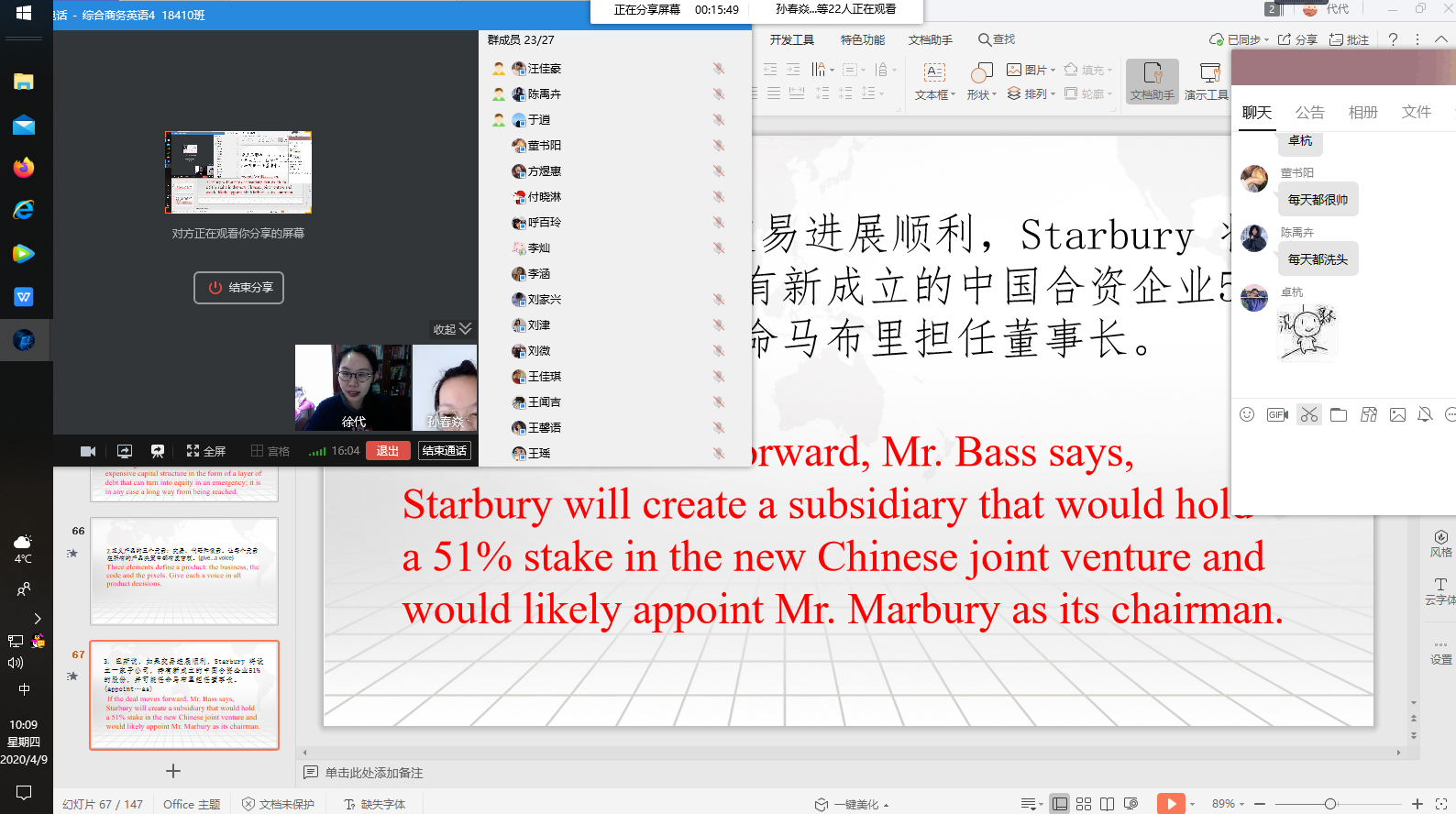Click the red 退出 exit button

point(388,451)
